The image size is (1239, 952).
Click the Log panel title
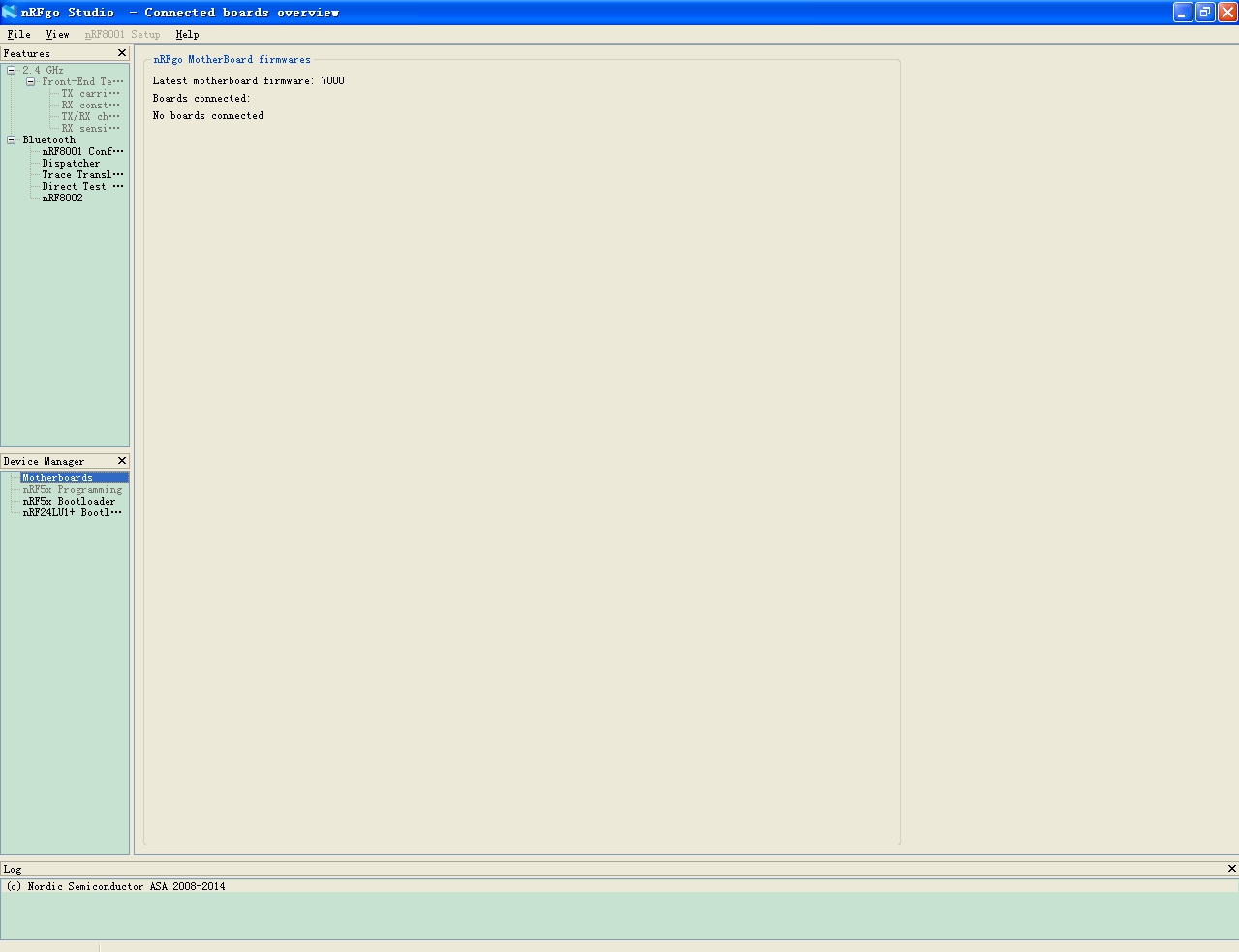[x=13, y=870]
